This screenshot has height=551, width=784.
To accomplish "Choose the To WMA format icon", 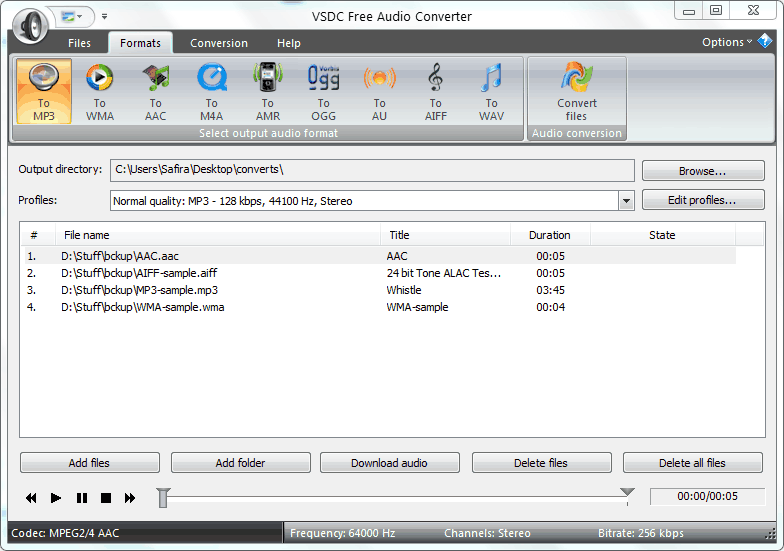I will pyautogui.click(x=100, y=91).
